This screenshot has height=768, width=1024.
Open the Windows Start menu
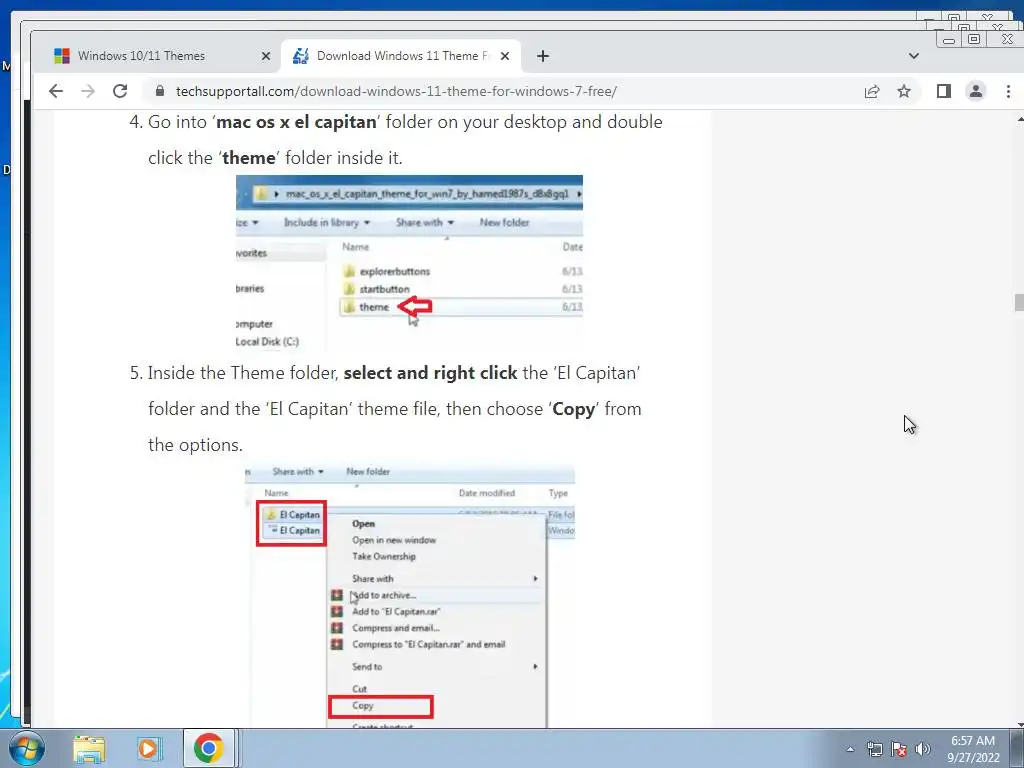(27, 748)
